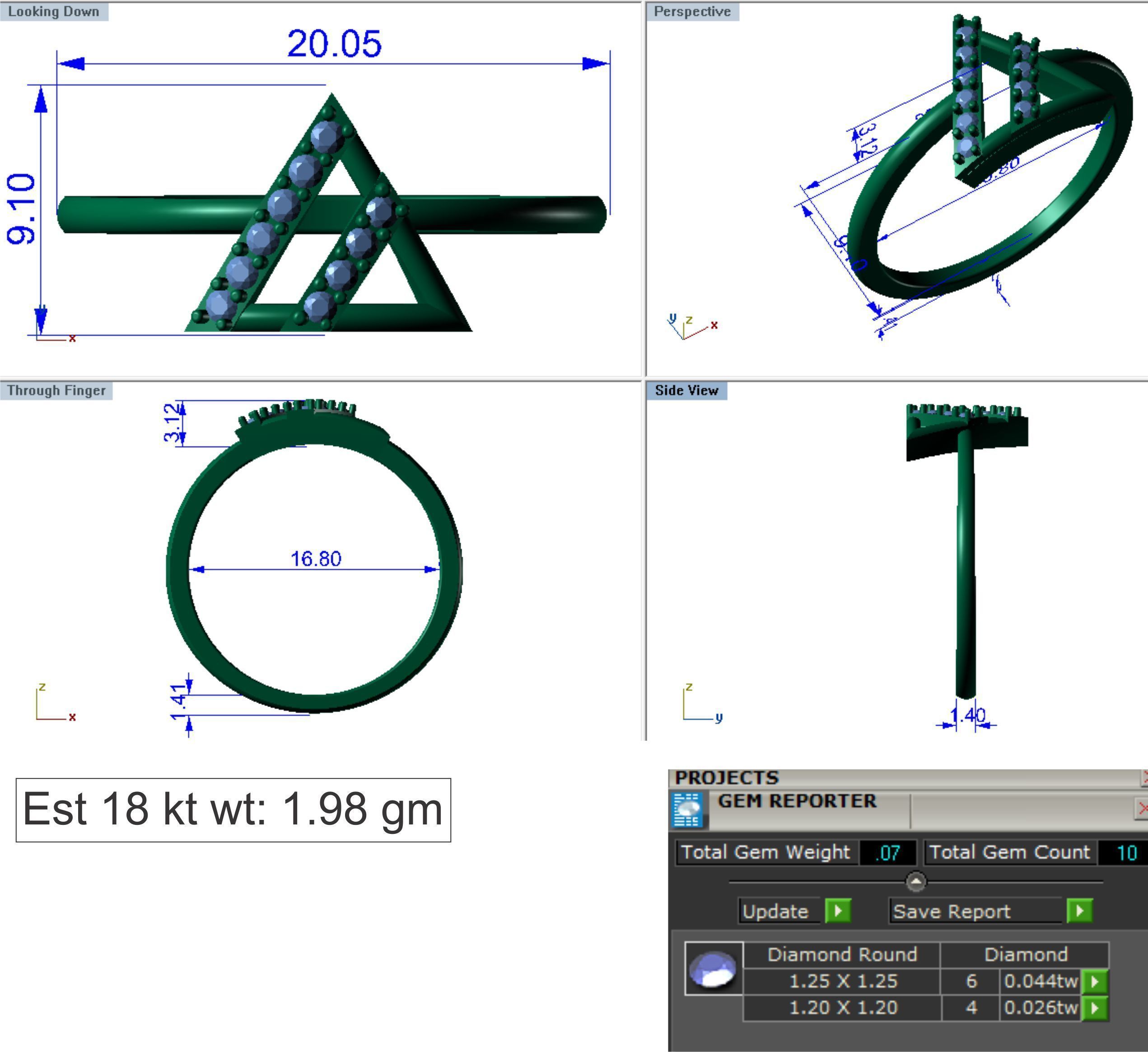Viewport: 1148px width, 1052px height.
Task: Select the round diamond gem thumbnail
Action: pos(714,969)
